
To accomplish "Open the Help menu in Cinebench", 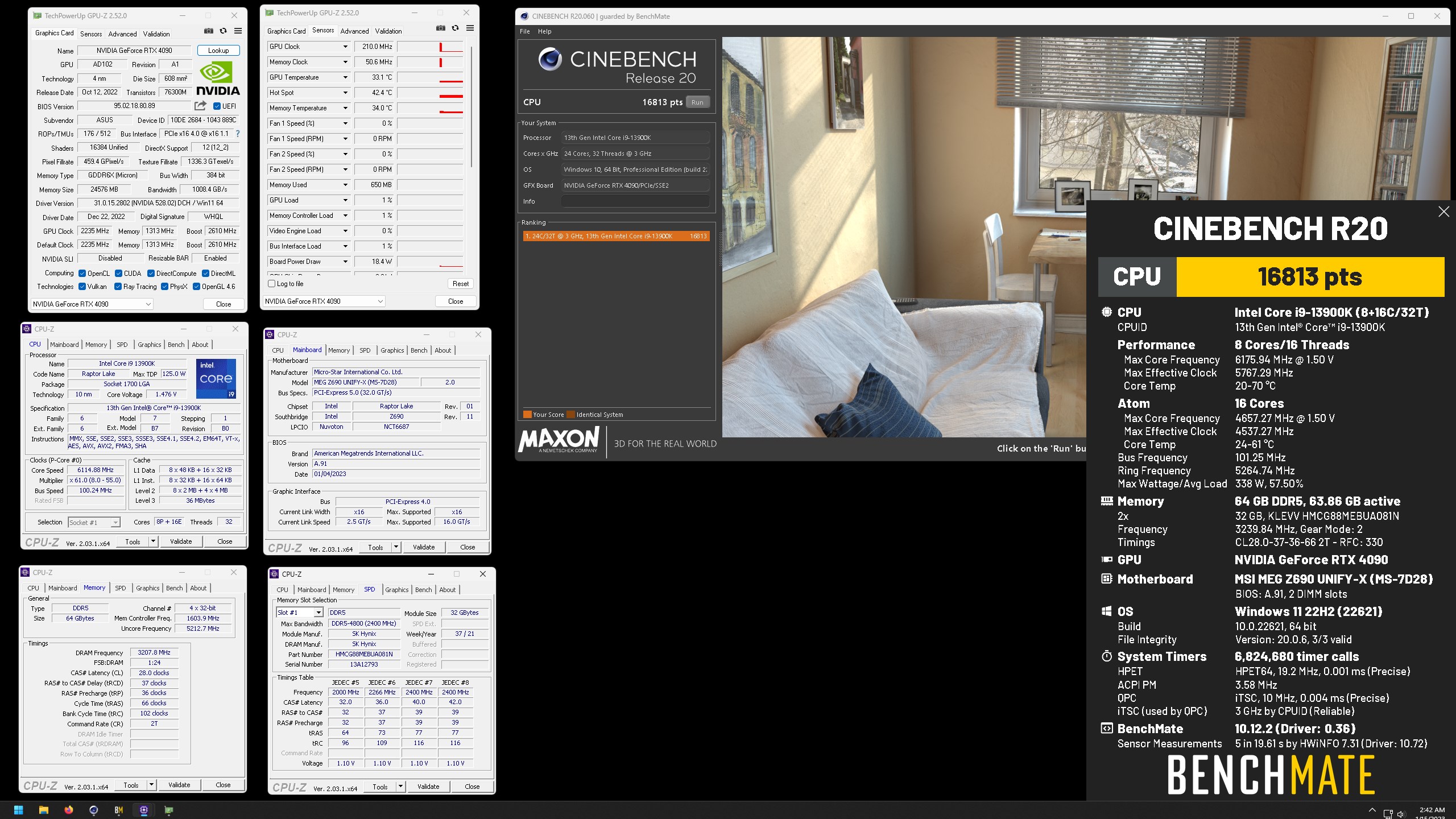I will tap(545, 31).
